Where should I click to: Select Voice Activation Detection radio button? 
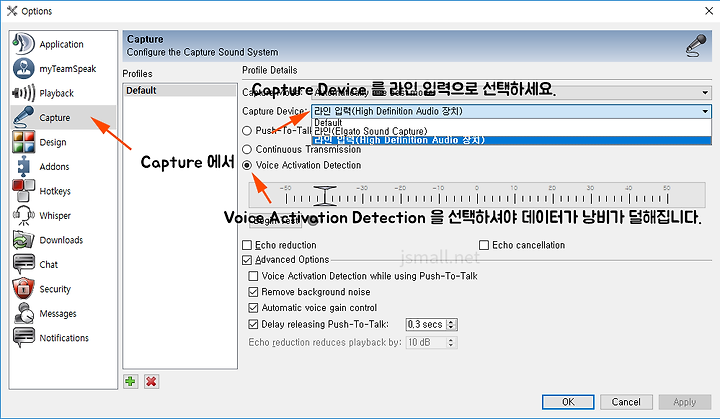pyautogui.click(x=247, y=165)
